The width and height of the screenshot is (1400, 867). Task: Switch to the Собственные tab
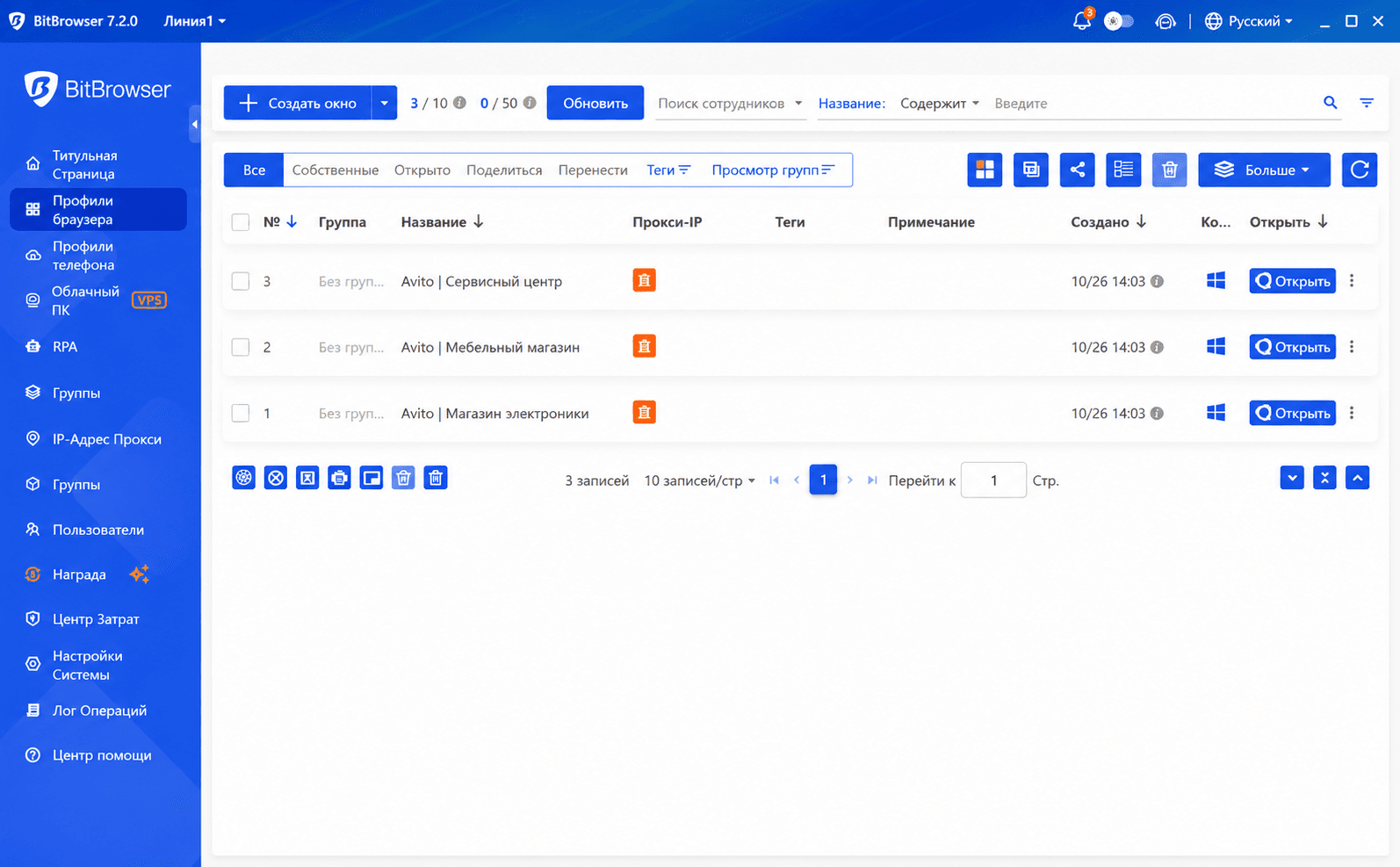pyautogui.click(x=336, y=170)
